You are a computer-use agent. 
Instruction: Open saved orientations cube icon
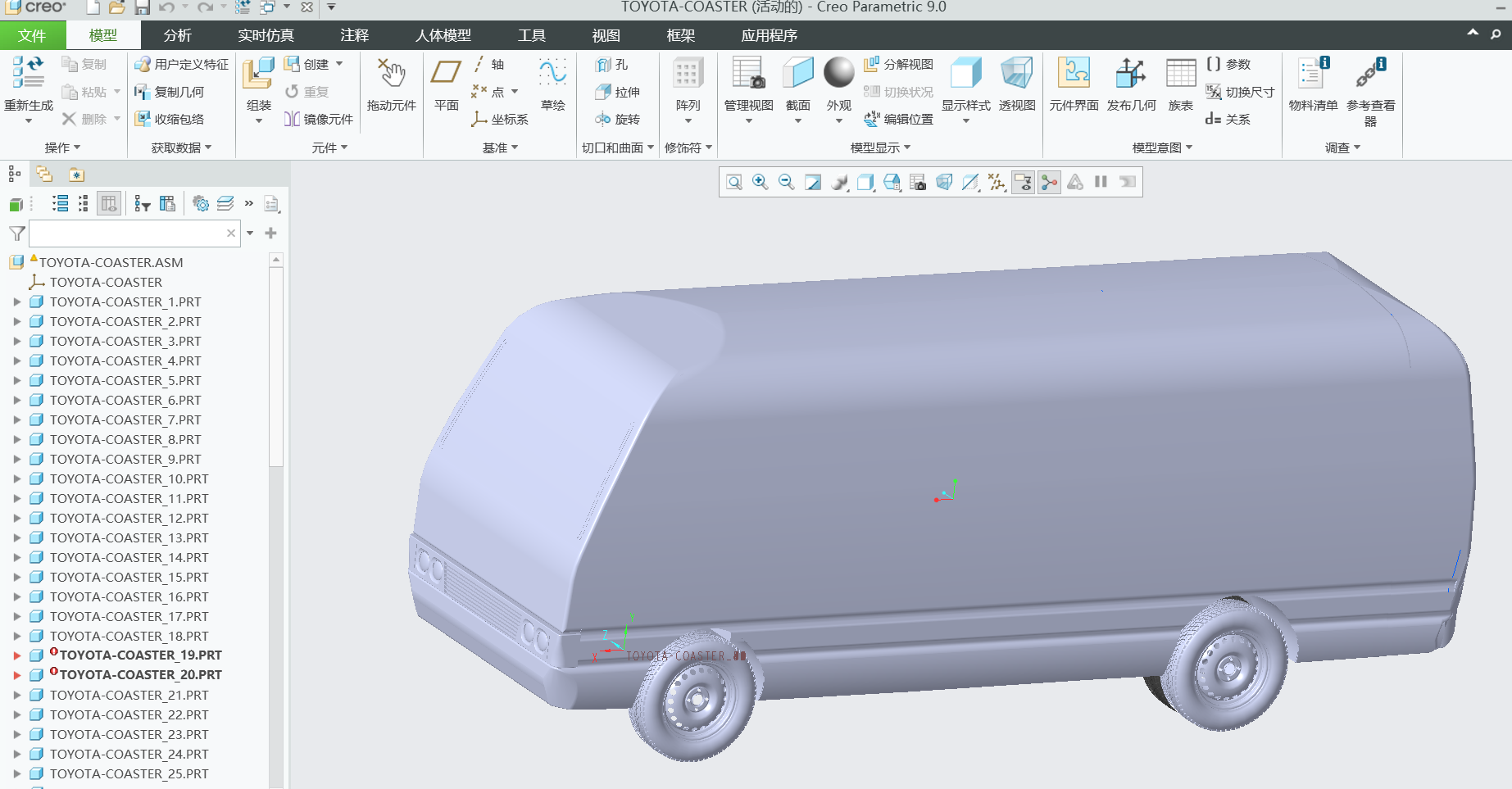[x=892, y=182]
